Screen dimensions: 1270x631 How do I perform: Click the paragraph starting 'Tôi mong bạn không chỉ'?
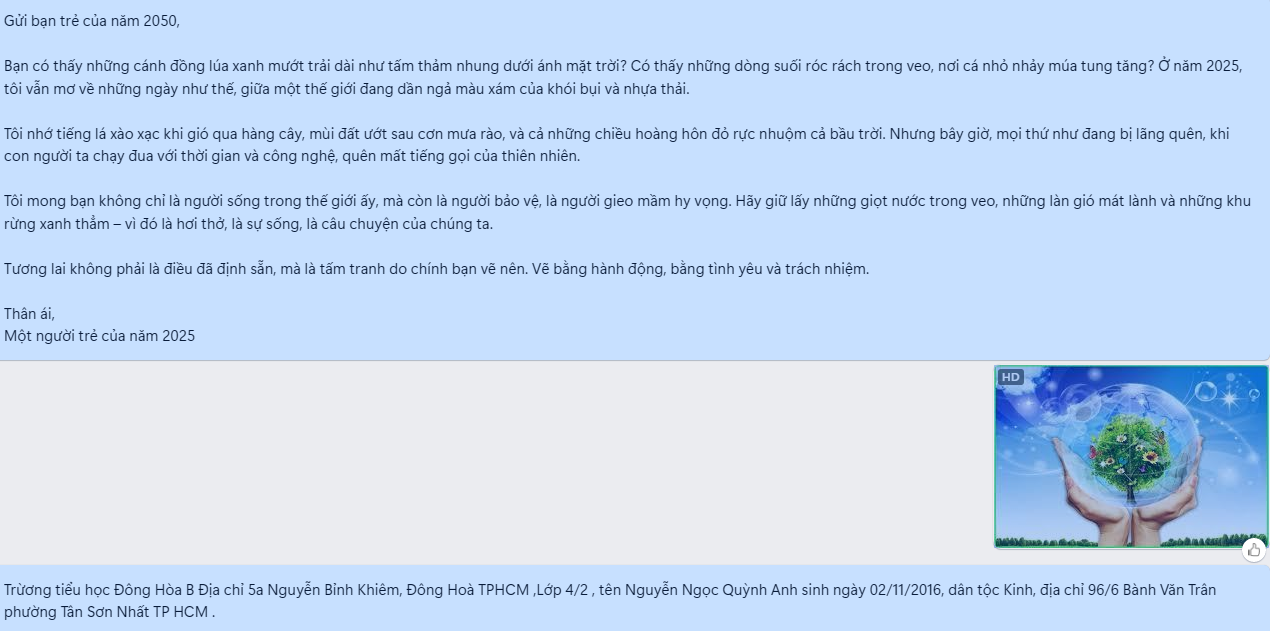[627, 212]
